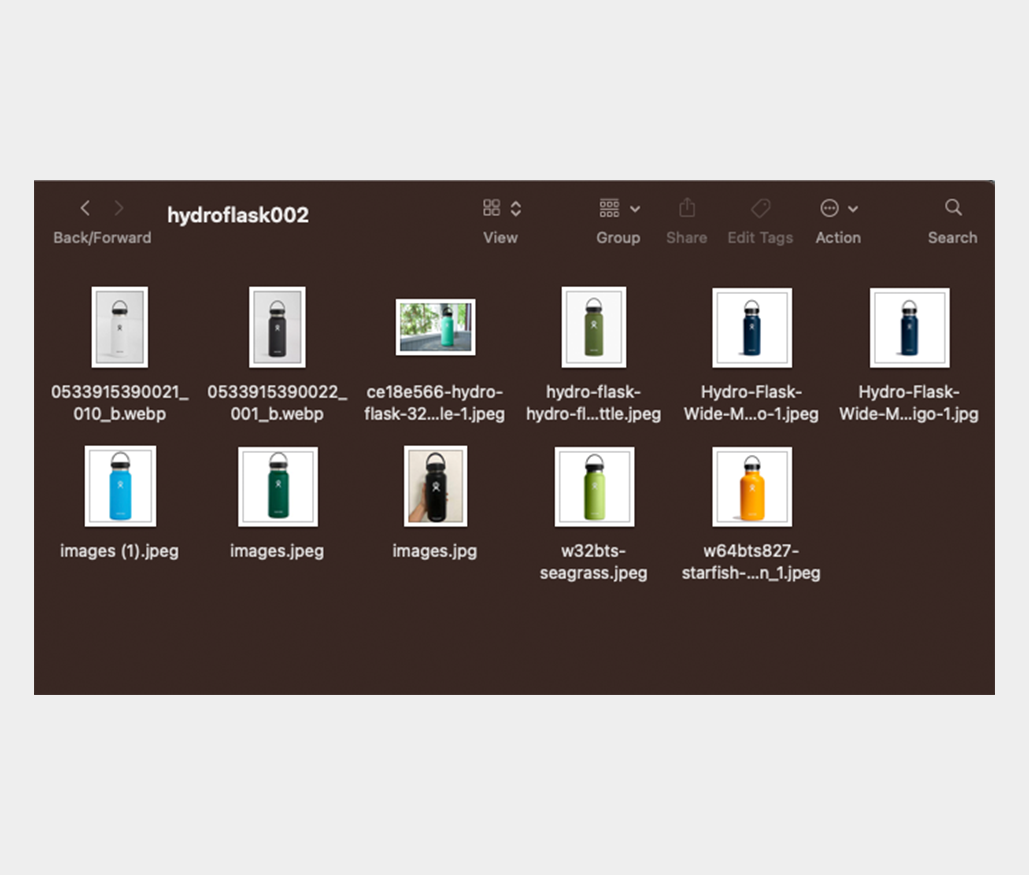
Task: Click filename Hydro-Flask-Wide-M...igo-1.jpg
Action: (909, 403)
